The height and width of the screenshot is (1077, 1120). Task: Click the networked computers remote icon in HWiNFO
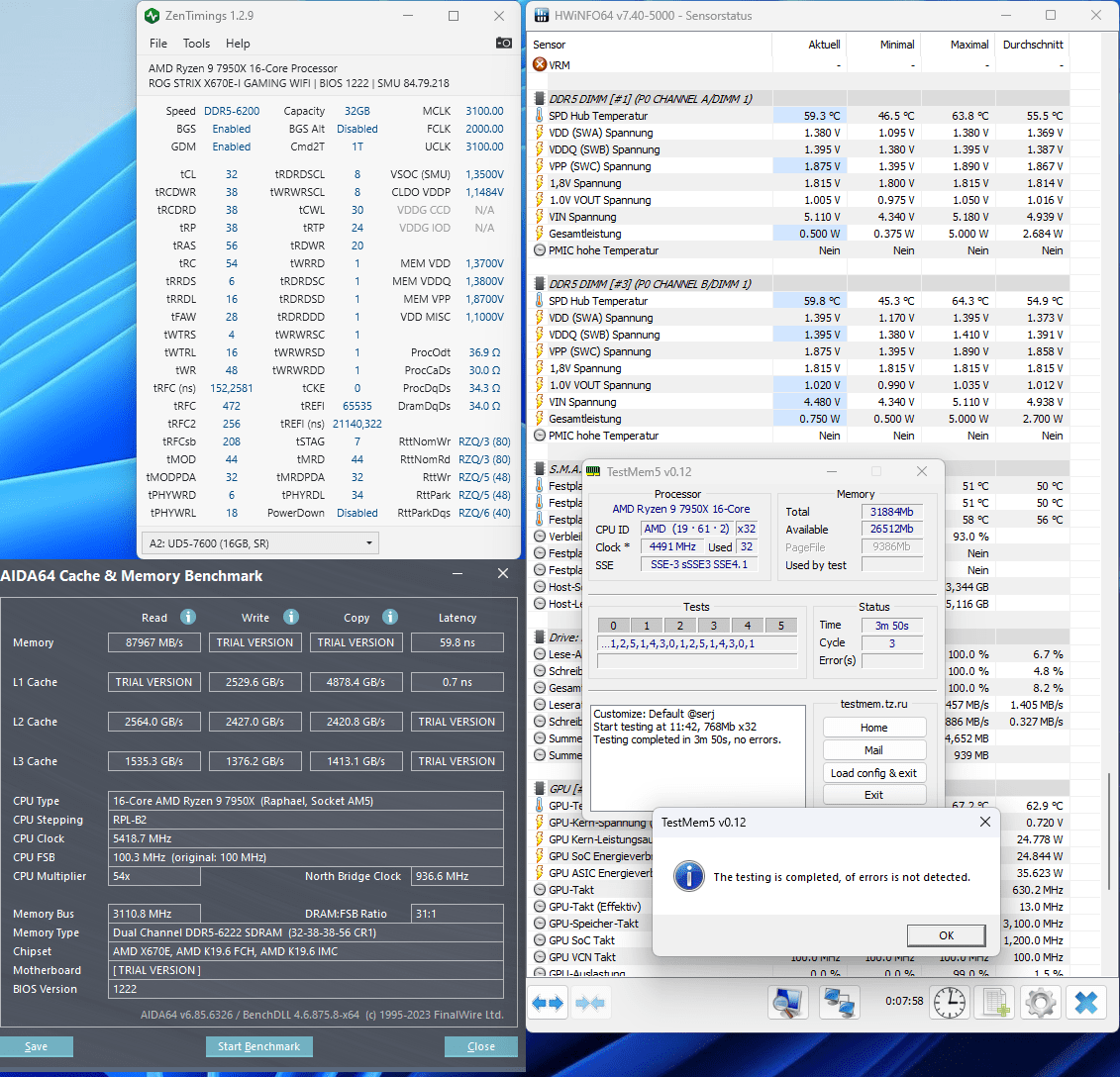pos(839,1002)
